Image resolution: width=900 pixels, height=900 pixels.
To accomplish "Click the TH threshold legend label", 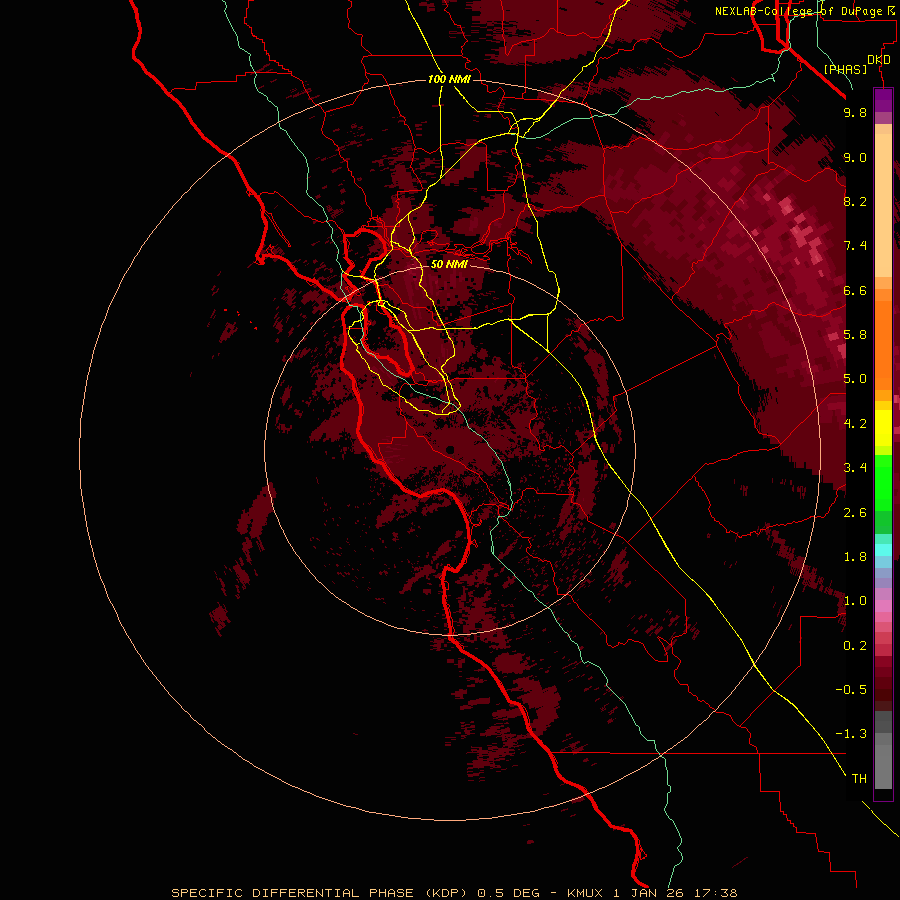I will pos(859,779).
